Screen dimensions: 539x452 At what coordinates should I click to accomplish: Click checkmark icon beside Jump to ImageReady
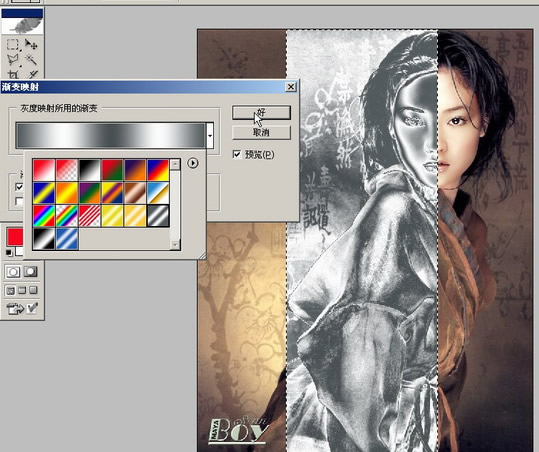32,308
